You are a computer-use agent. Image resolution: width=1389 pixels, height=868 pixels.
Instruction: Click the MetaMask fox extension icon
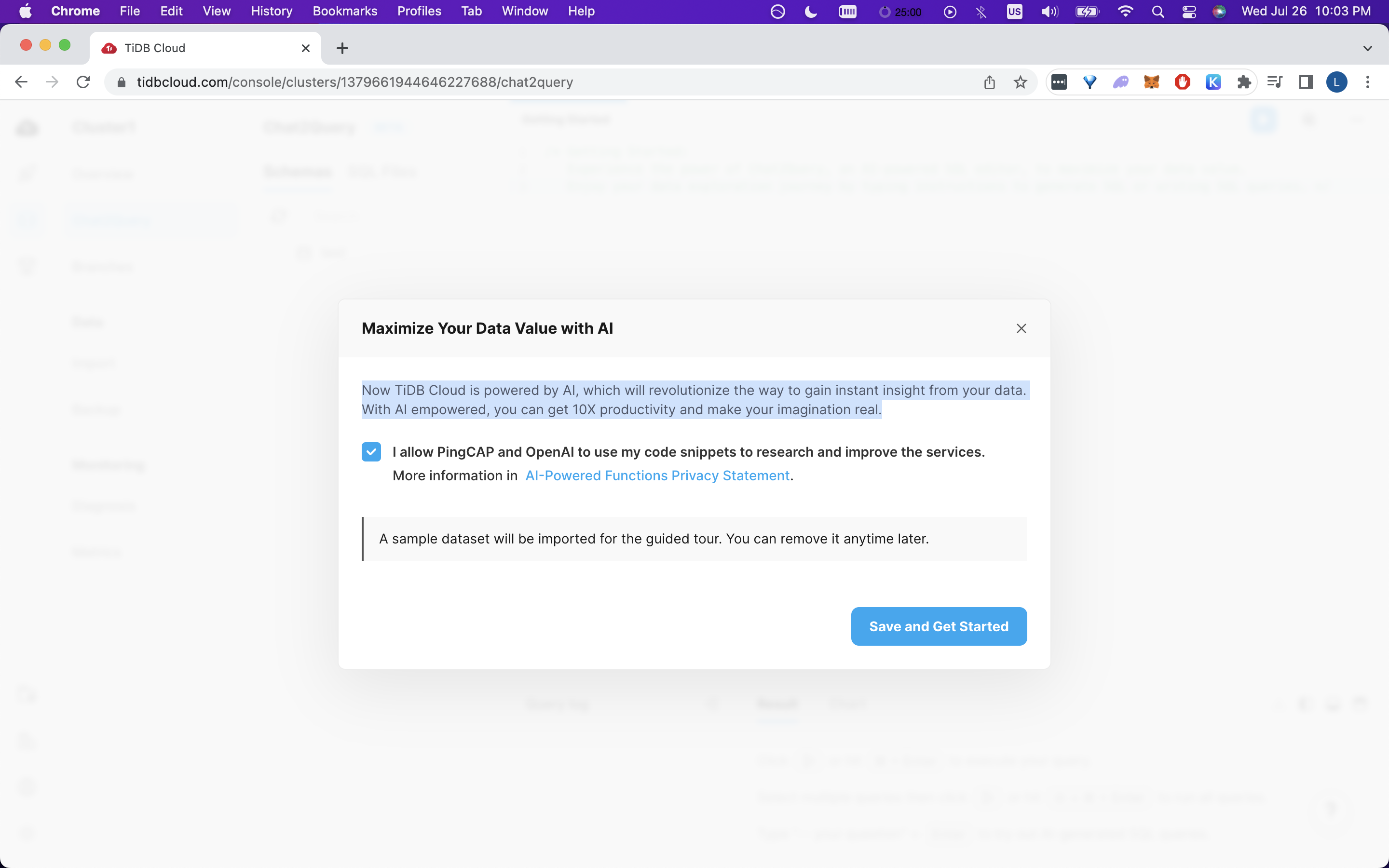pyautogui.click(x=1151, y=82)
